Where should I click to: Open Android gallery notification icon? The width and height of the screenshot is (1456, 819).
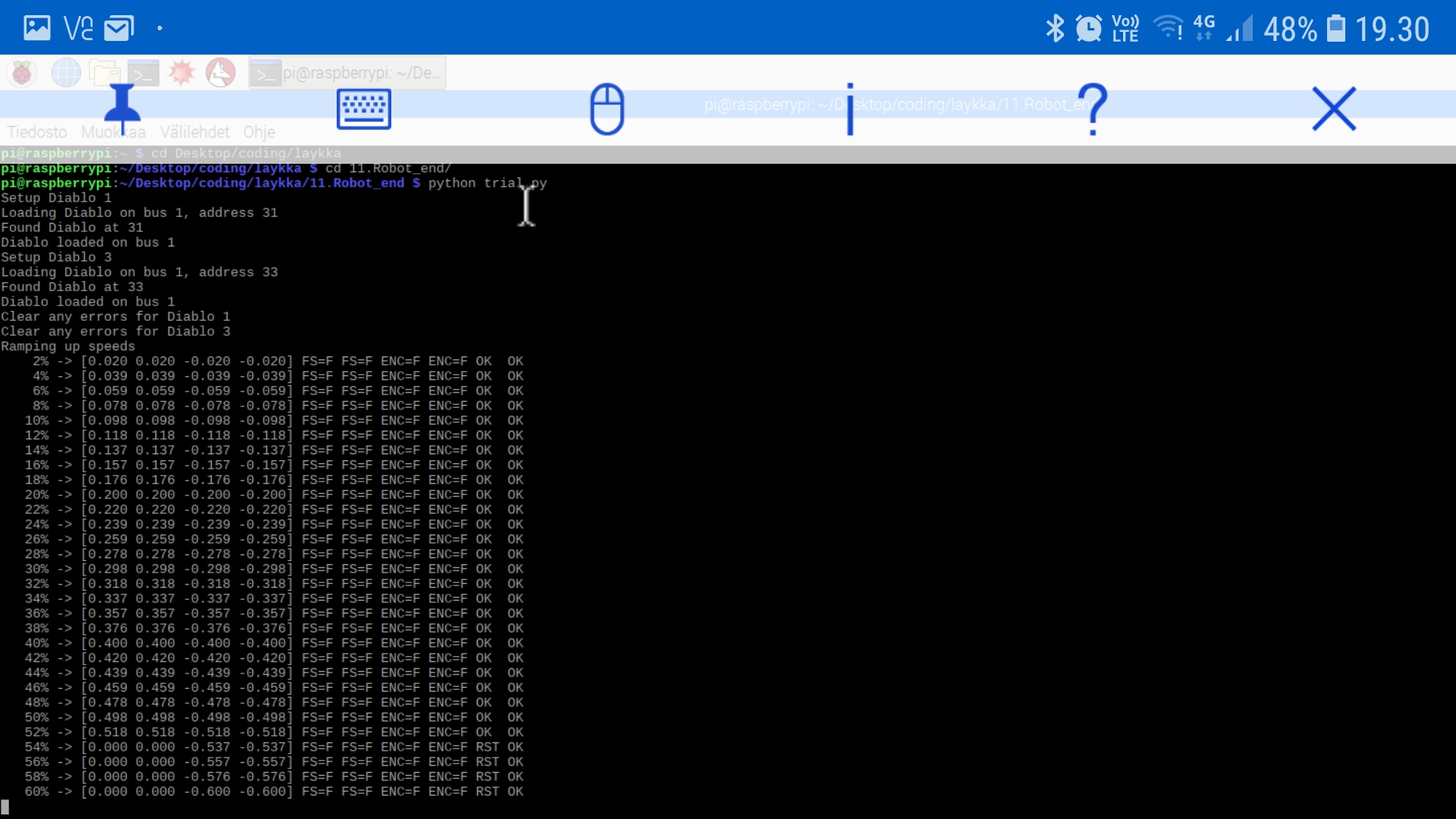[36, 29]
